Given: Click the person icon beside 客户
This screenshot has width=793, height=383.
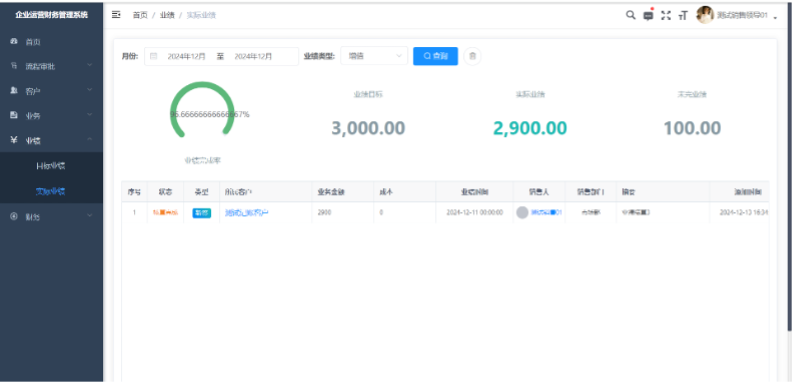Looking at the screenshot, I should (x=14, y=90).
